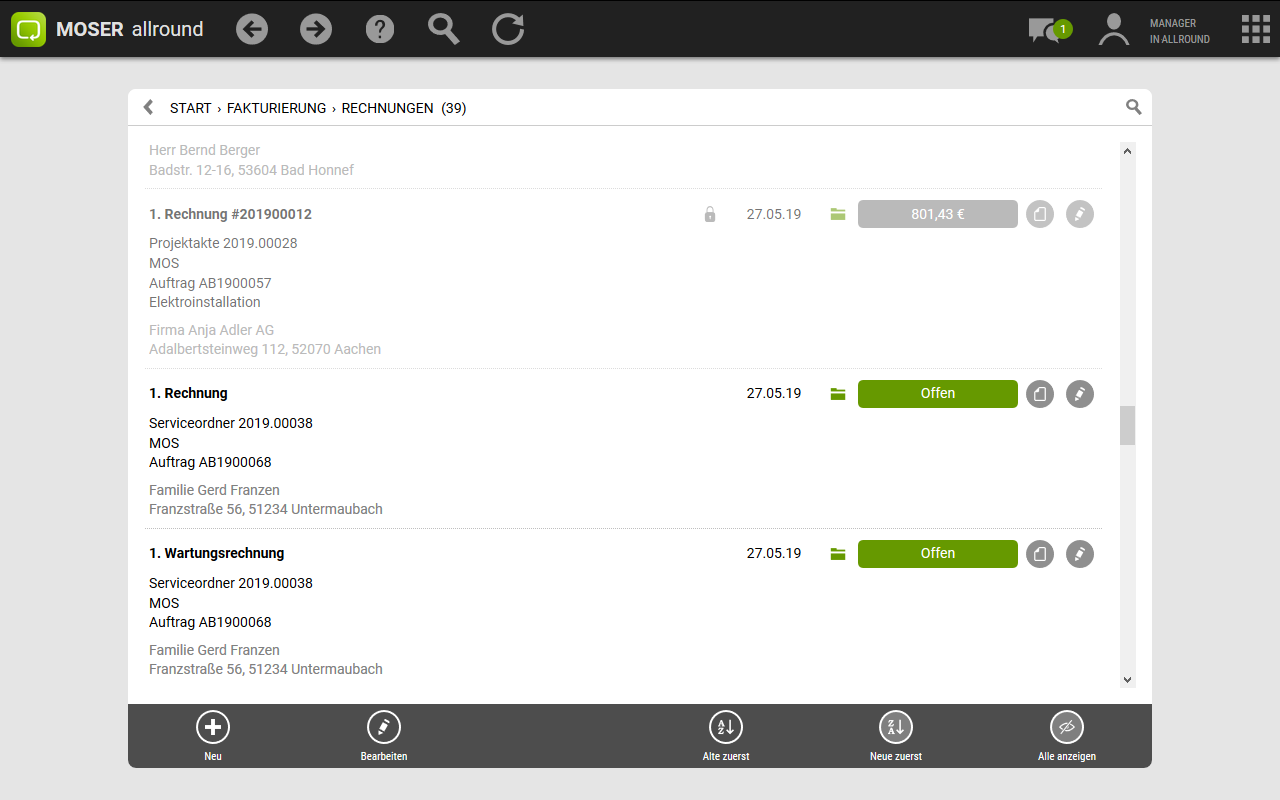The height and width of the screenshot is (800, 1280).
Task: Click the vertical scrollbar thumb
Action: pyautogui.click(x=1128, y=425)
